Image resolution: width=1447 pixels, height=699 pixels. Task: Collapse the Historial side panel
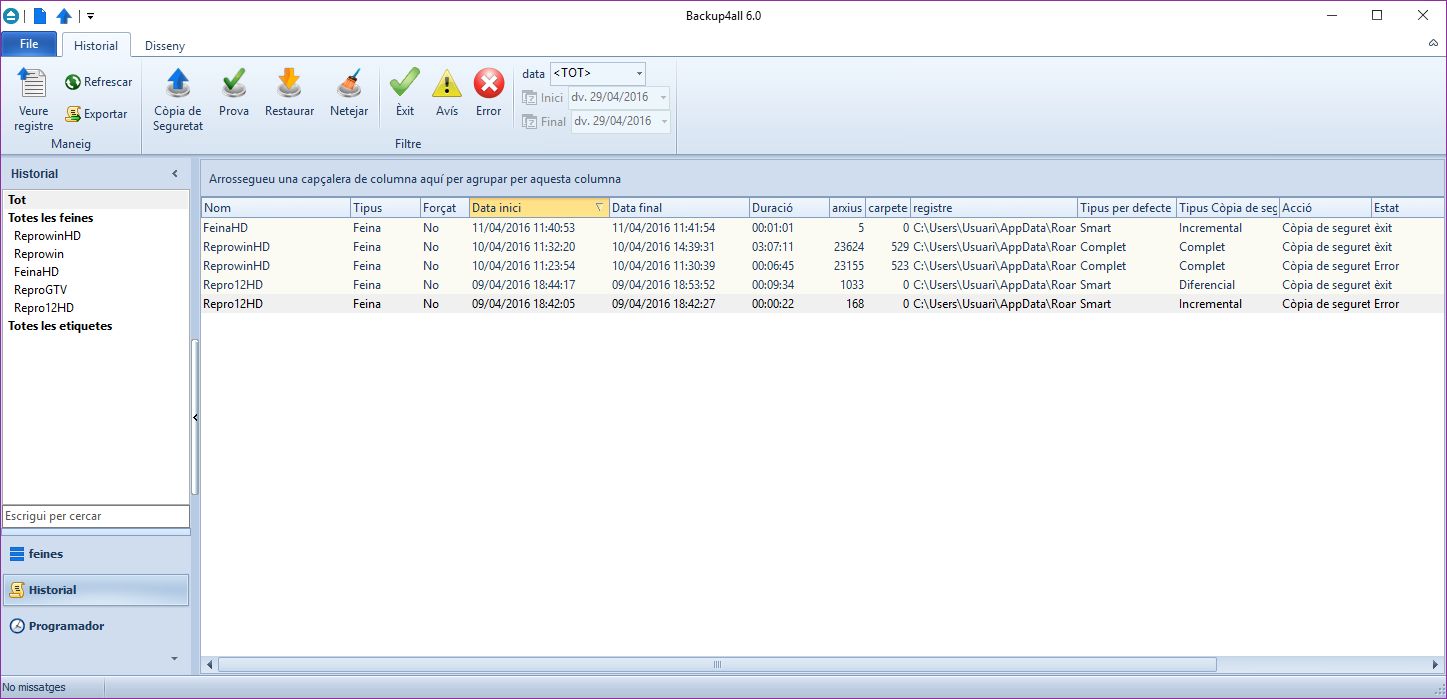coord(175,174)
